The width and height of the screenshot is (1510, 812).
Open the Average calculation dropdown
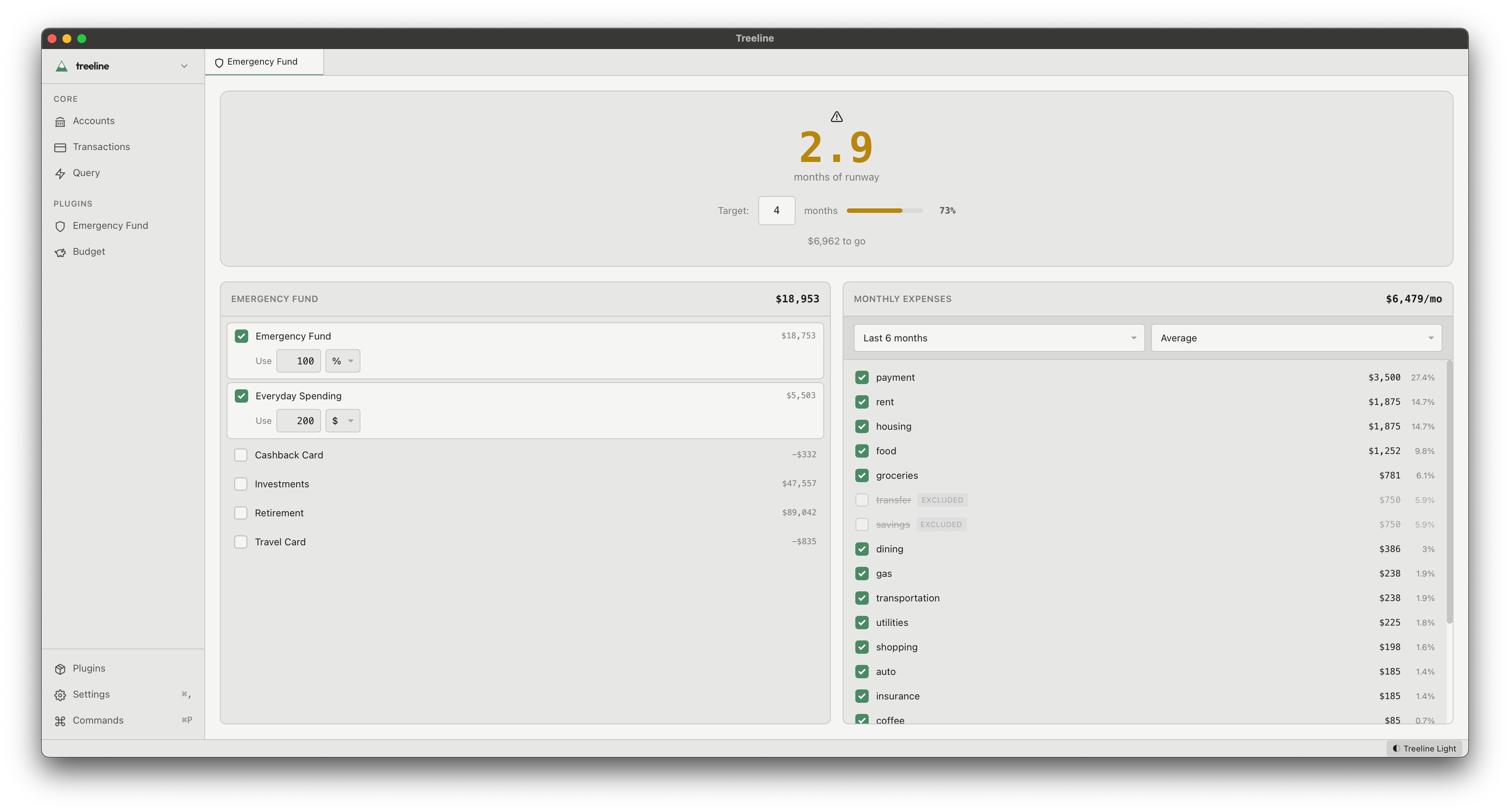(1296, 338)
